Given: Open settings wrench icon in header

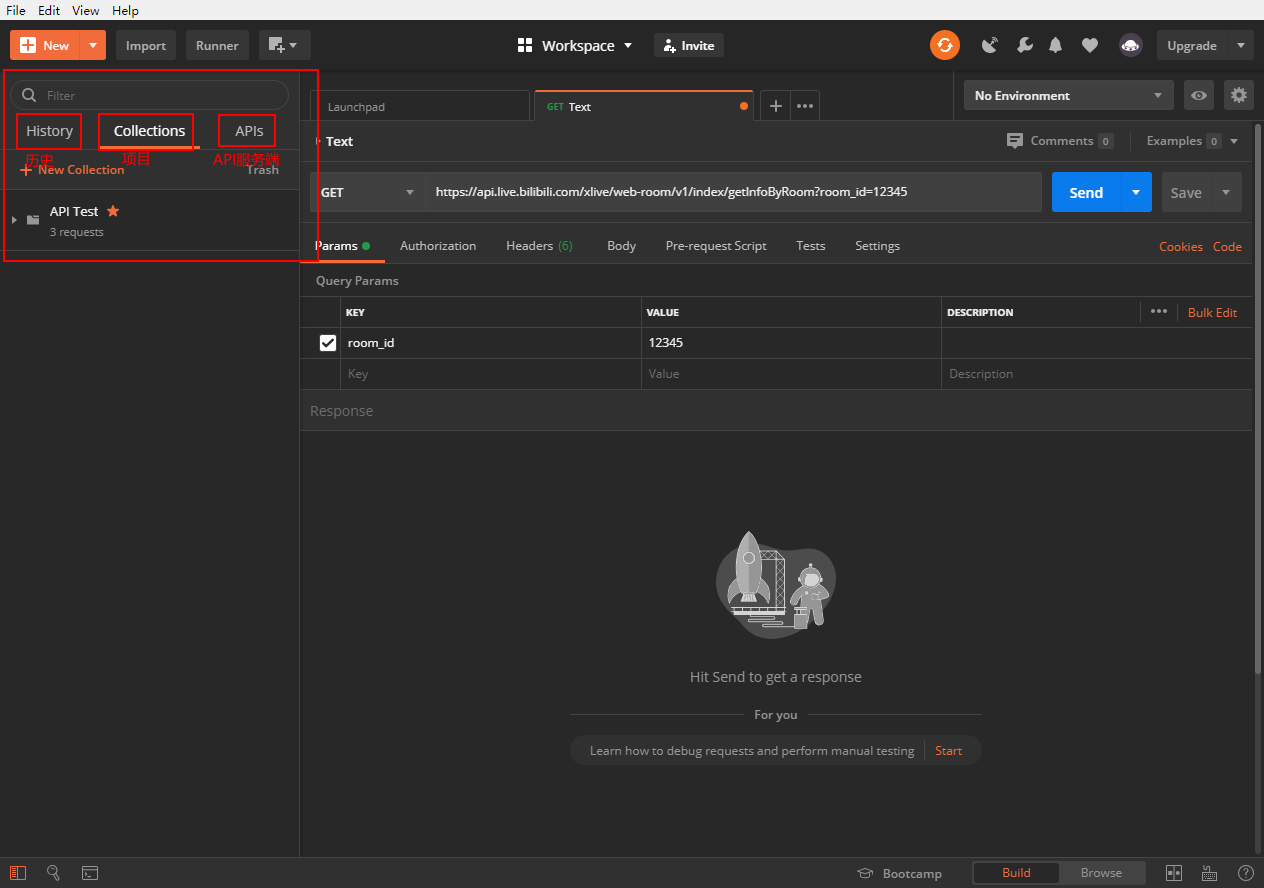Looking at the screenshot, I should (x=1024, y=45).
